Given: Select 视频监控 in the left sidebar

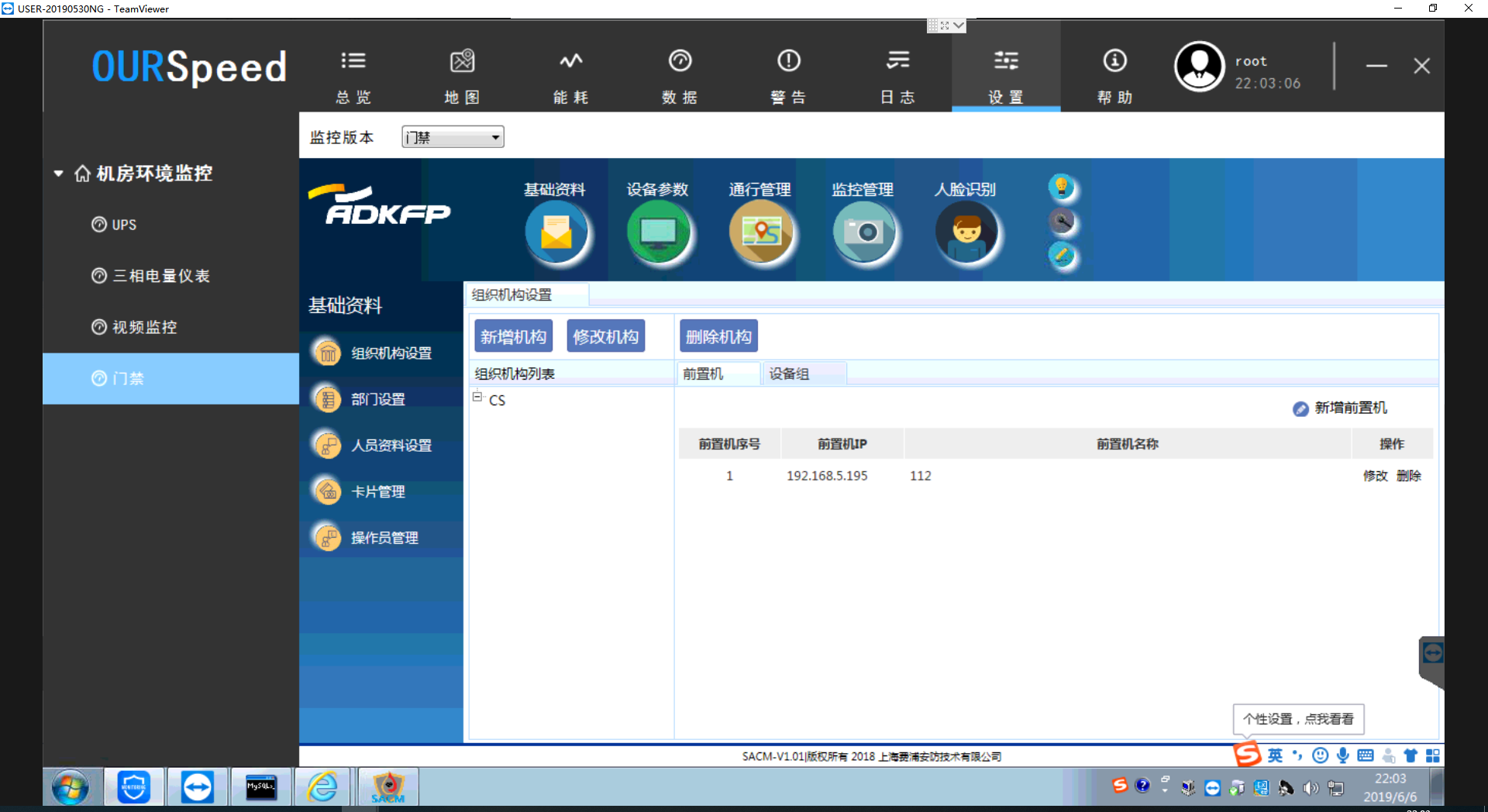Looking at the screenshot, I should (x=144, y=327).
